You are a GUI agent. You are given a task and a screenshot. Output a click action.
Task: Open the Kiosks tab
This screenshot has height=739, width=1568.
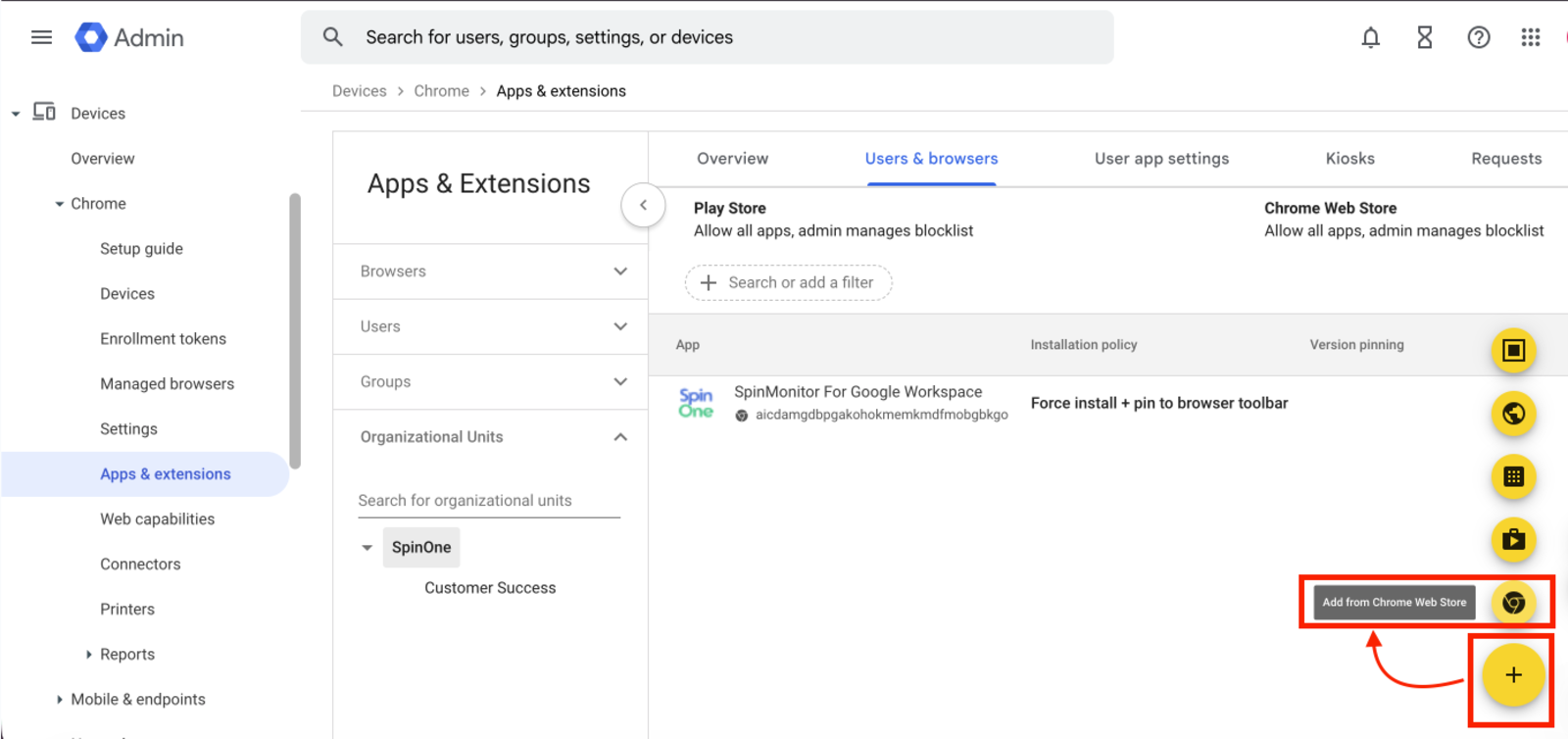[1349, 159]
